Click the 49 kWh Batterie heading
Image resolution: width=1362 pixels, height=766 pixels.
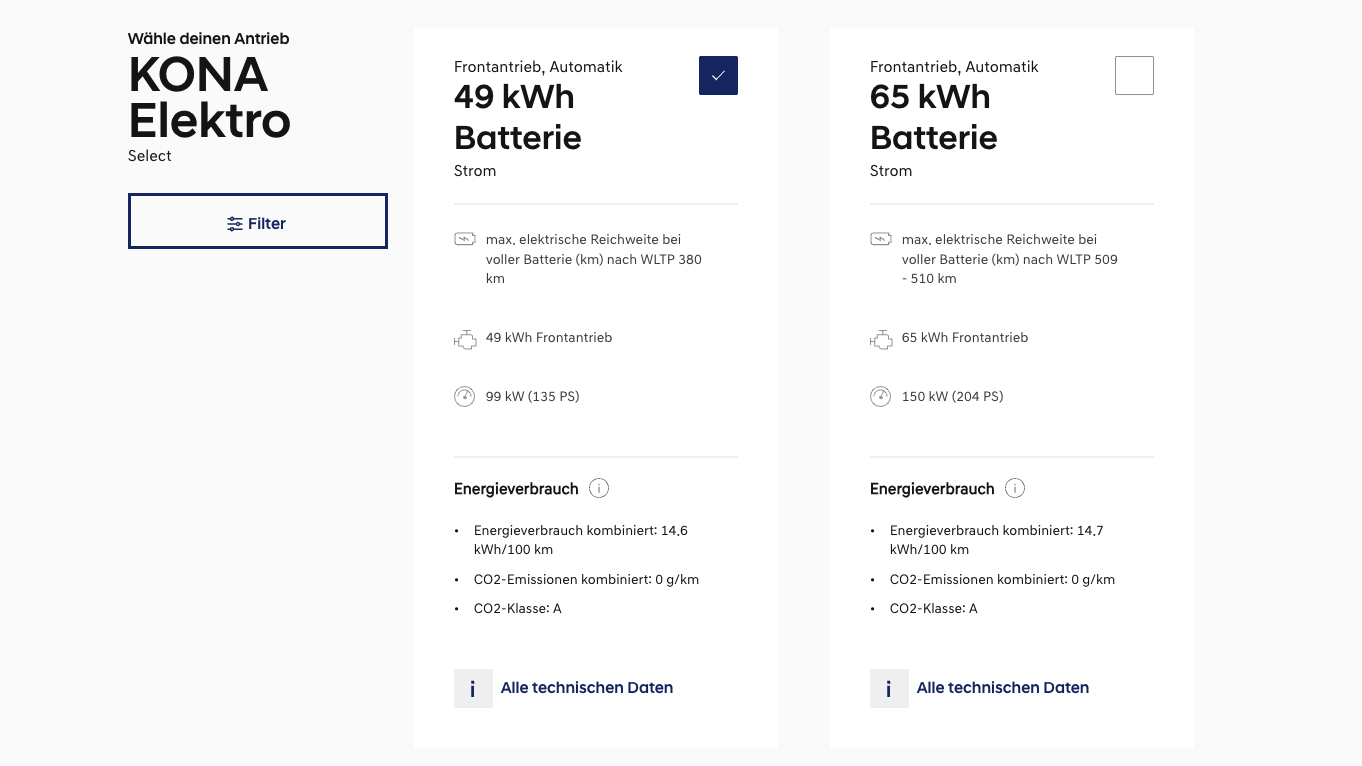(517, 117)
